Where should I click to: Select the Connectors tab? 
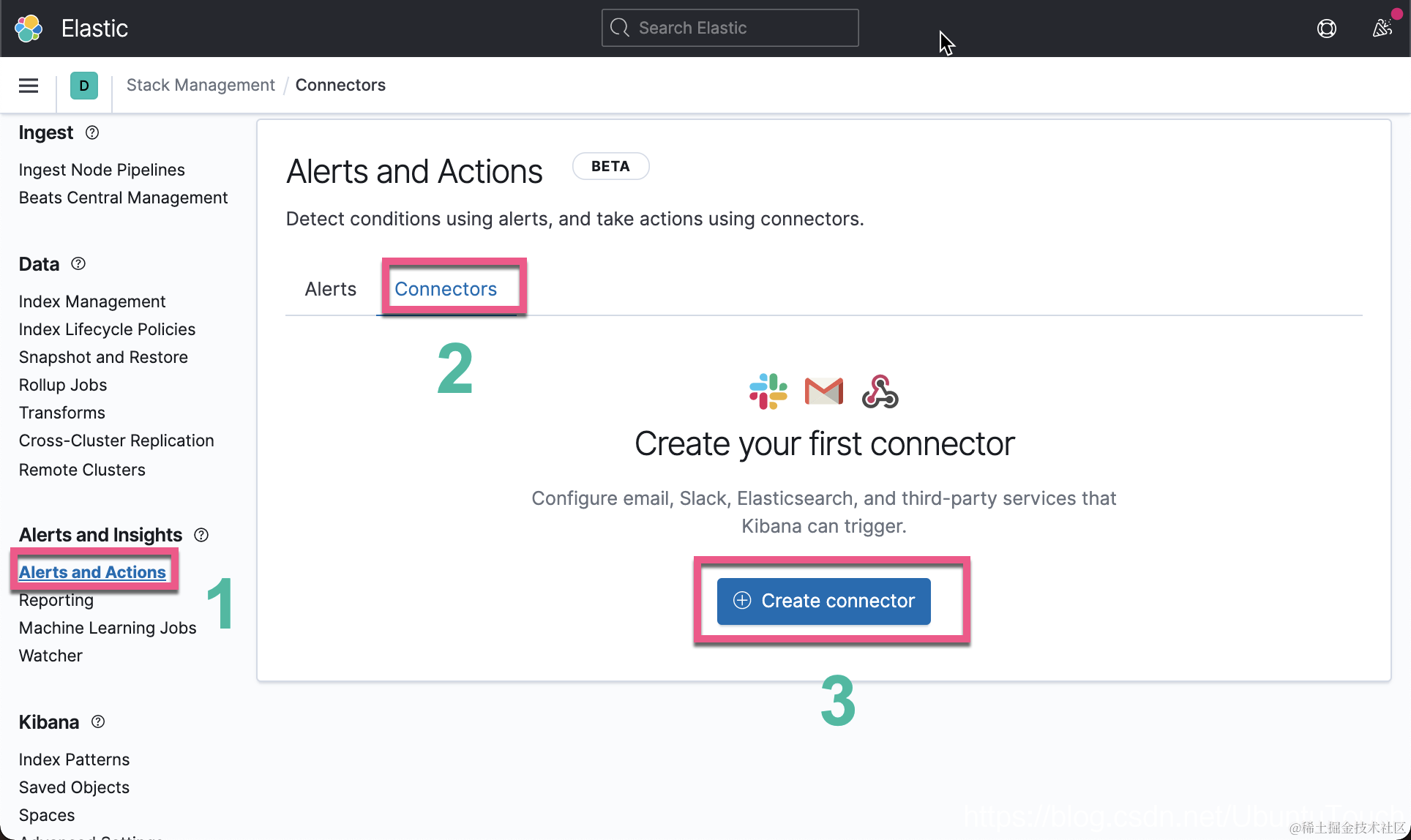[446, 289]
